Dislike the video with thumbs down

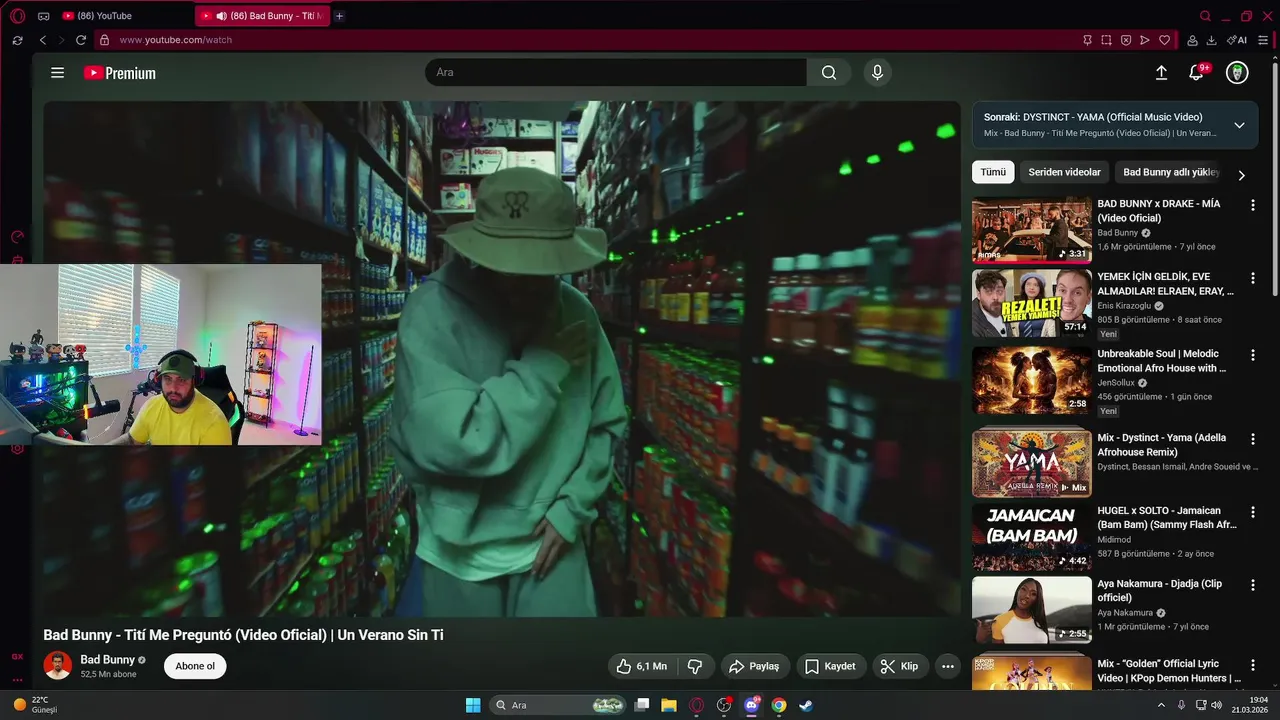click(695, 666)
